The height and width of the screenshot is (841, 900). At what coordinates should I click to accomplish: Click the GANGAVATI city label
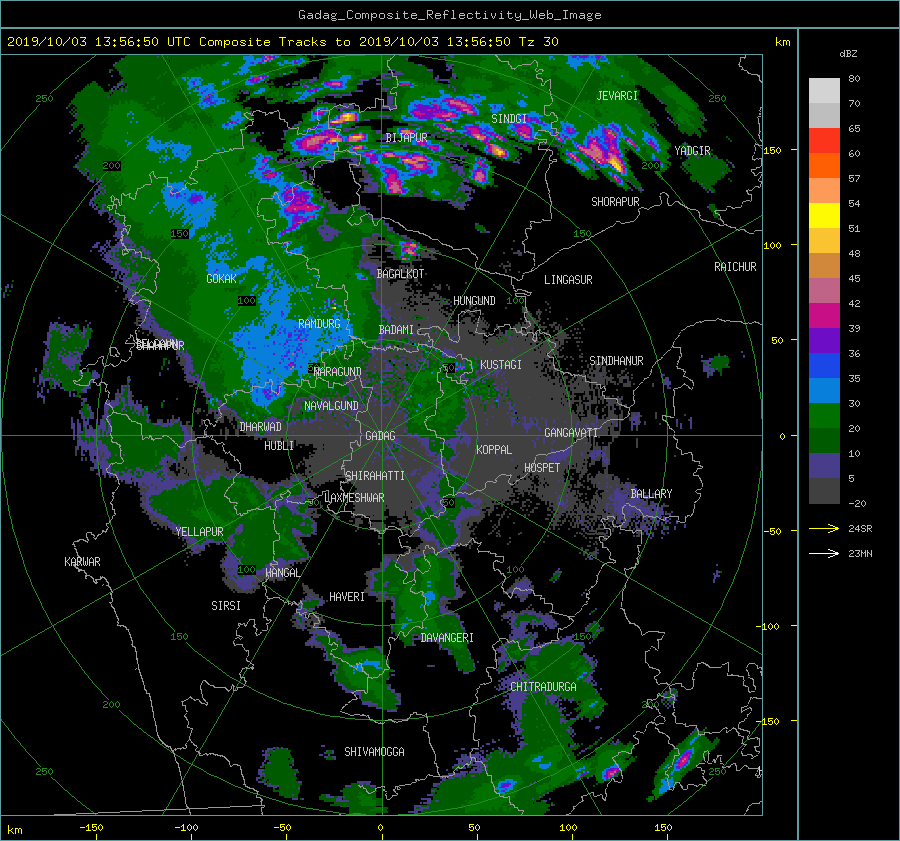[571, 433]
